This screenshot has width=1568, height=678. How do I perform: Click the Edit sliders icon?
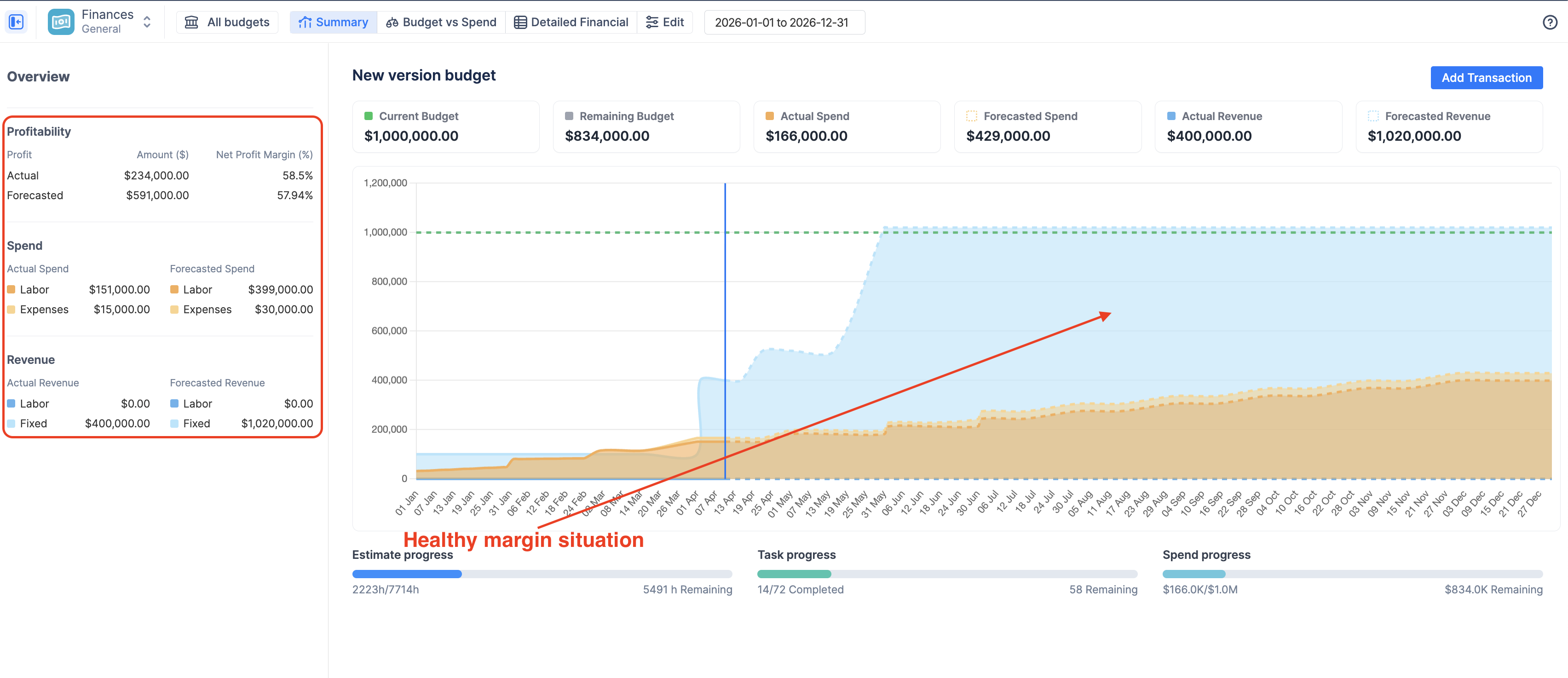(652, 22)
